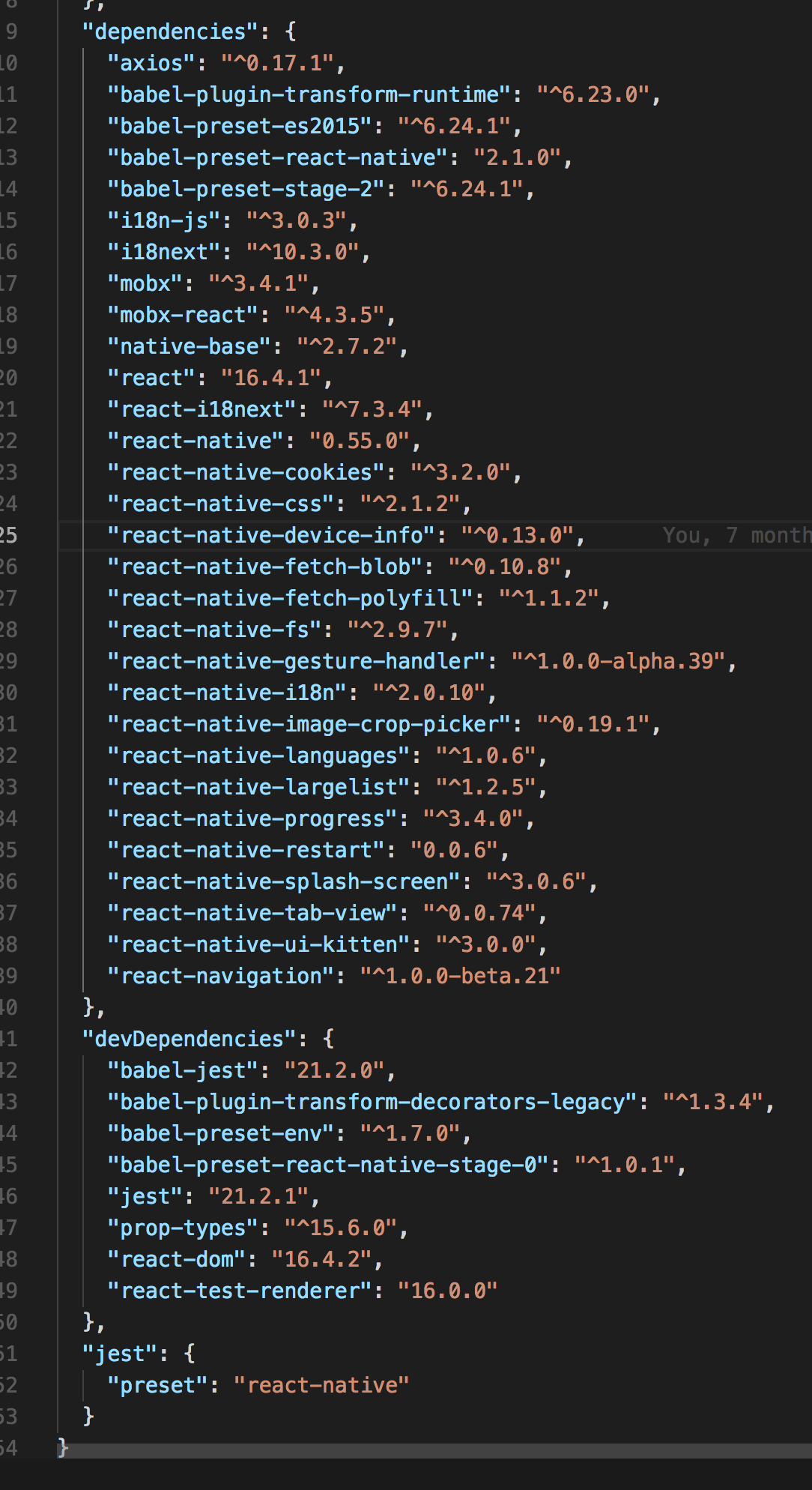The image size is (812, 1490).
Task: Click the "native-base" dependency name
Action: [189, 346]
